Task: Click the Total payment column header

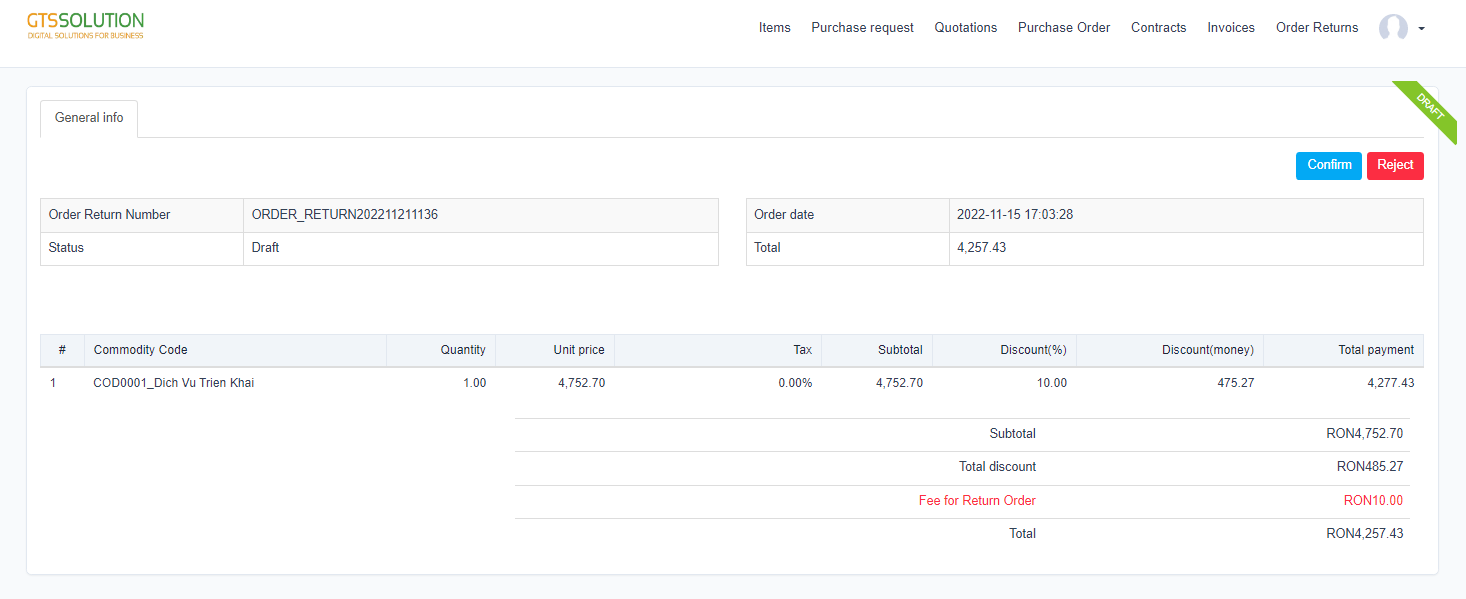Action: (x=1375, y=350)
